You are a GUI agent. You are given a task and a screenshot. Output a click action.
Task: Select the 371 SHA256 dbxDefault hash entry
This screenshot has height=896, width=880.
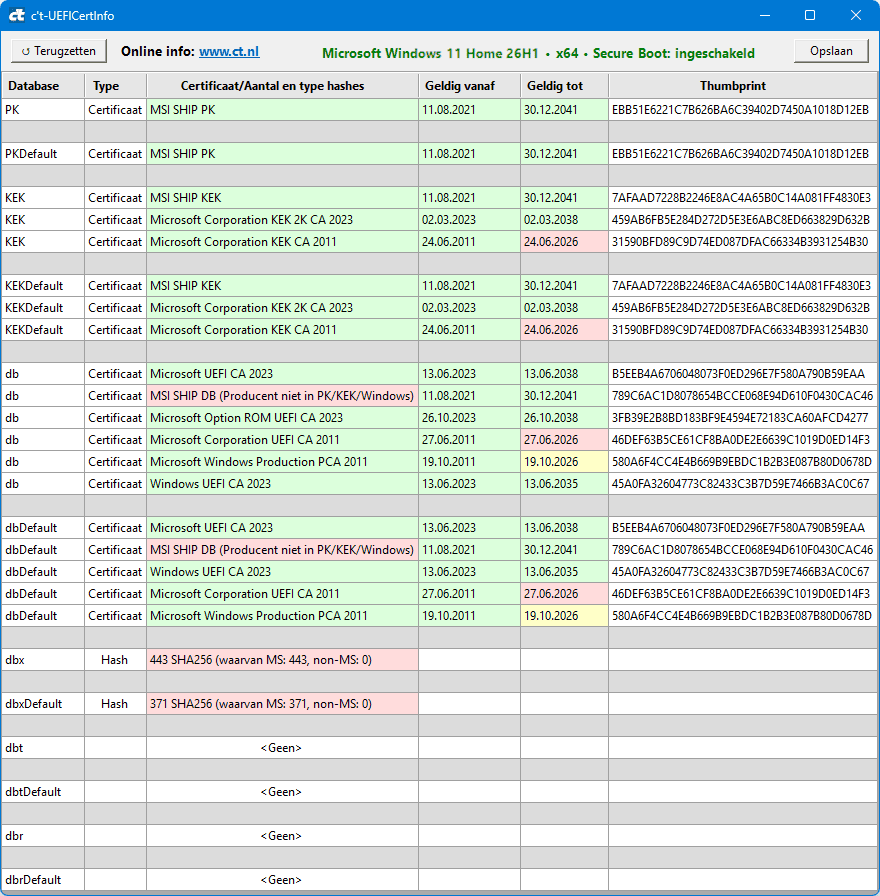coord(282,704)
